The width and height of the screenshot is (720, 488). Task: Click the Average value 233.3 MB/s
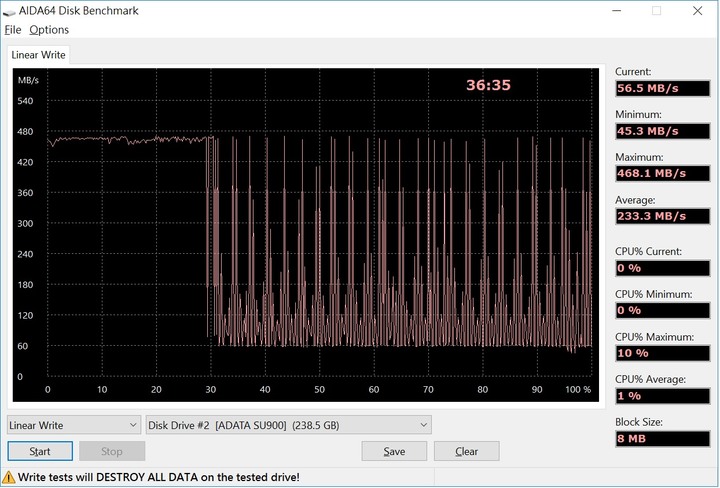pos(663,216)
